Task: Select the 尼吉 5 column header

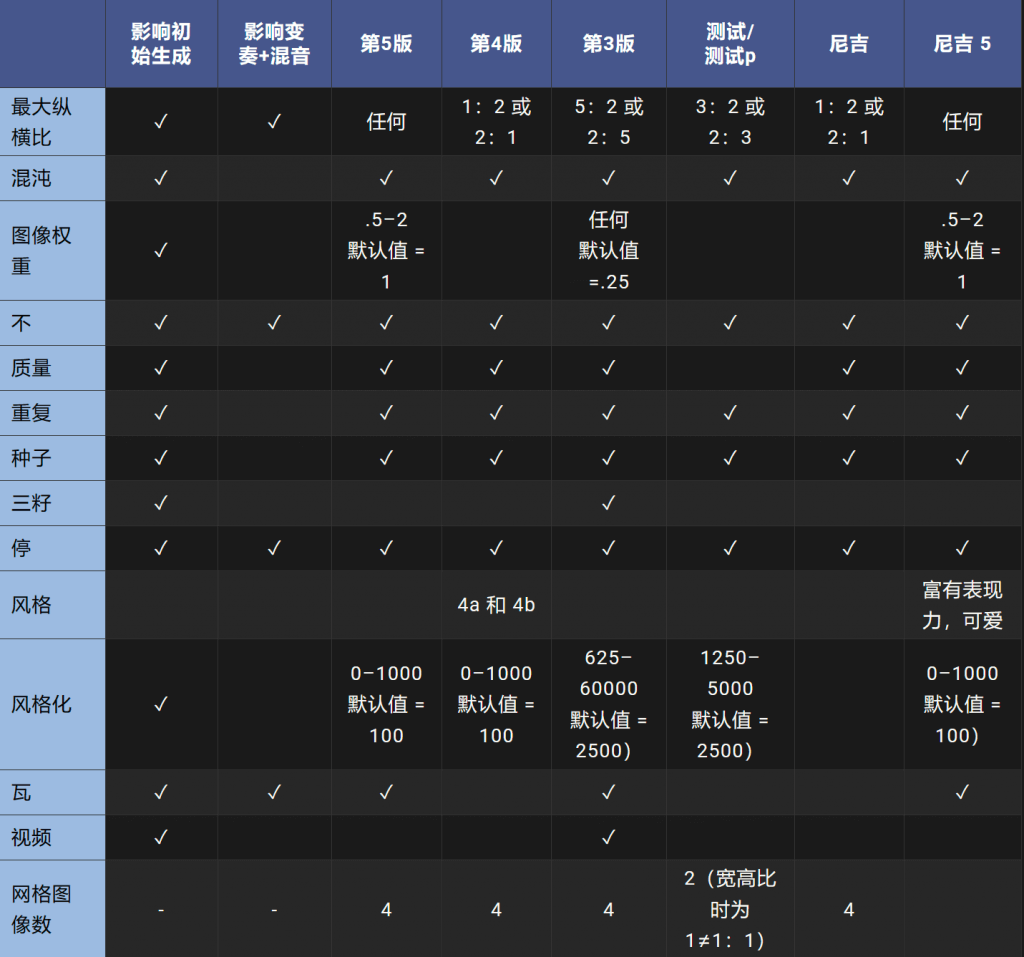Action: pyautogui.click(x=962, y=43)
